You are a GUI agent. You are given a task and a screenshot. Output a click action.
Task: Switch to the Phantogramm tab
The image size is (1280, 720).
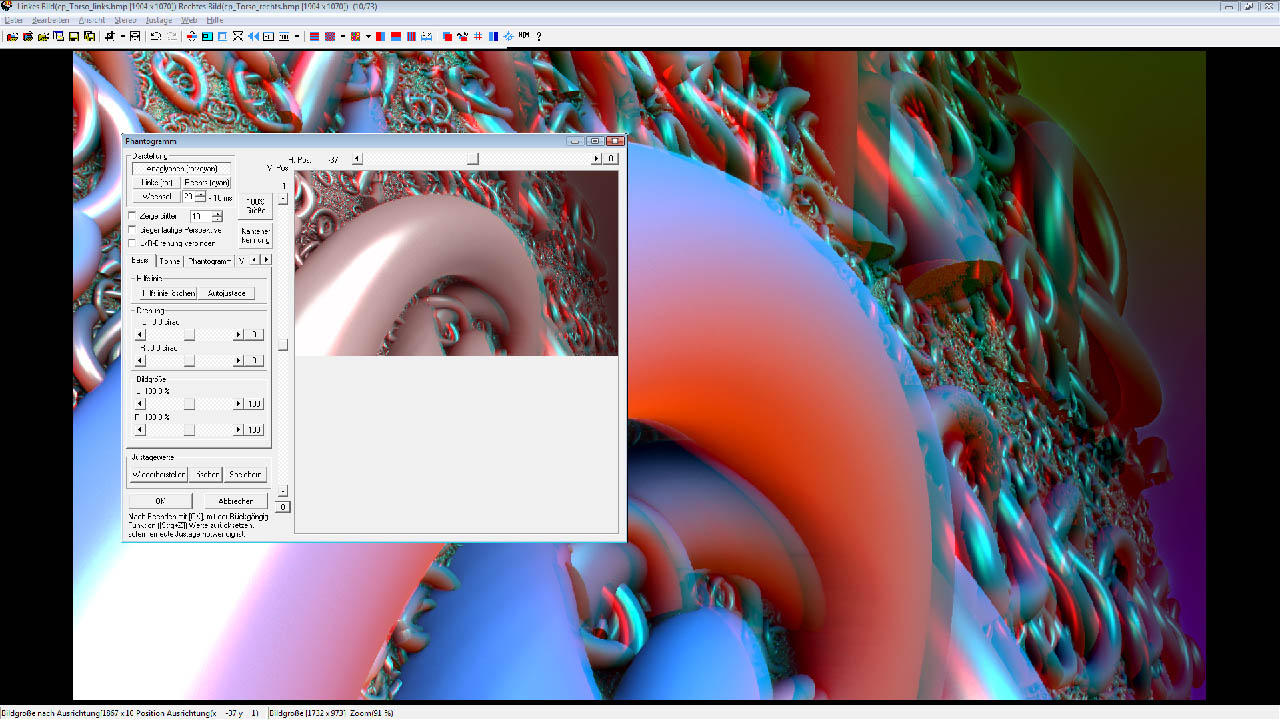point(210,261)
